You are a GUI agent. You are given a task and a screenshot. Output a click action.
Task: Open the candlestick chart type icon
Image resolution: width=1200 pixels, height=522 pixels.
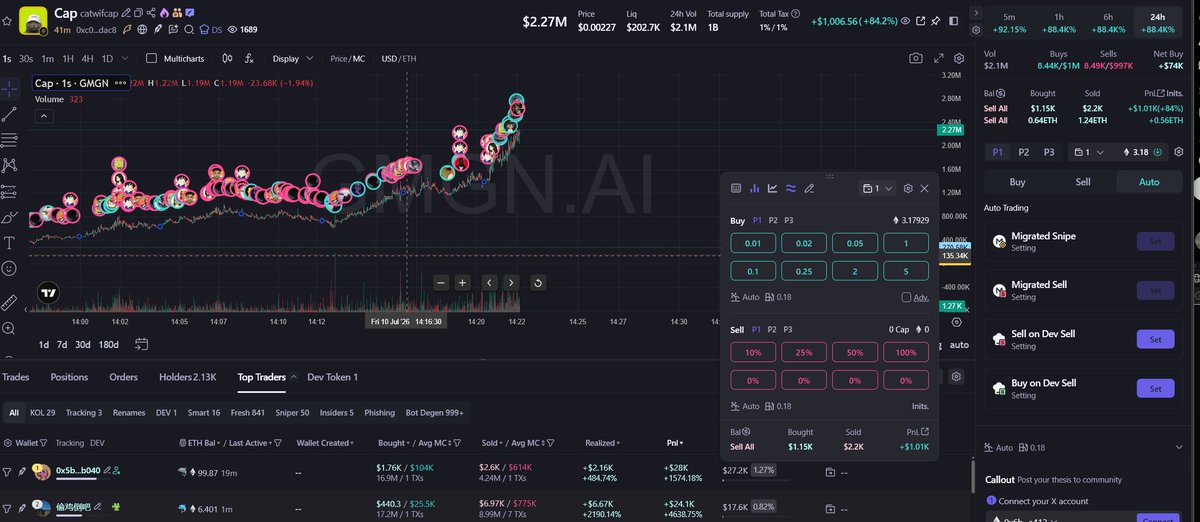click(229, 59)
